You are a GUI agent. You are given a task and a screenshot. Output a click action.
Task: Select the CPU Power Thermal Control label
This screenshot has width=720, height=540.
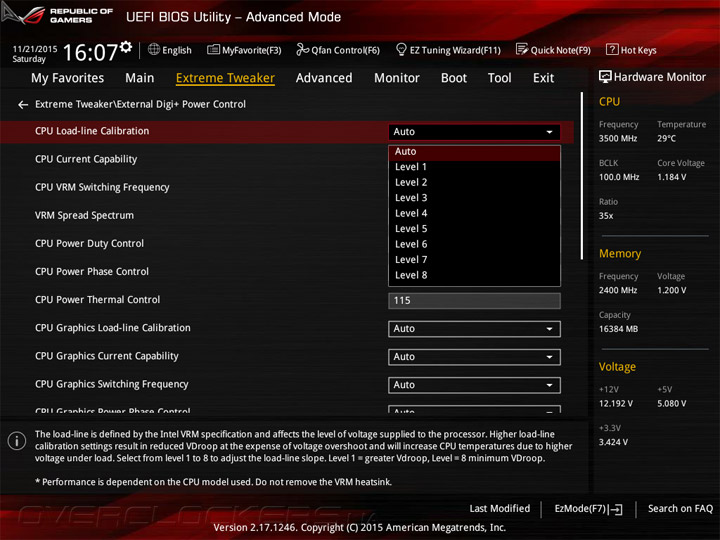[x=97, y=300]
